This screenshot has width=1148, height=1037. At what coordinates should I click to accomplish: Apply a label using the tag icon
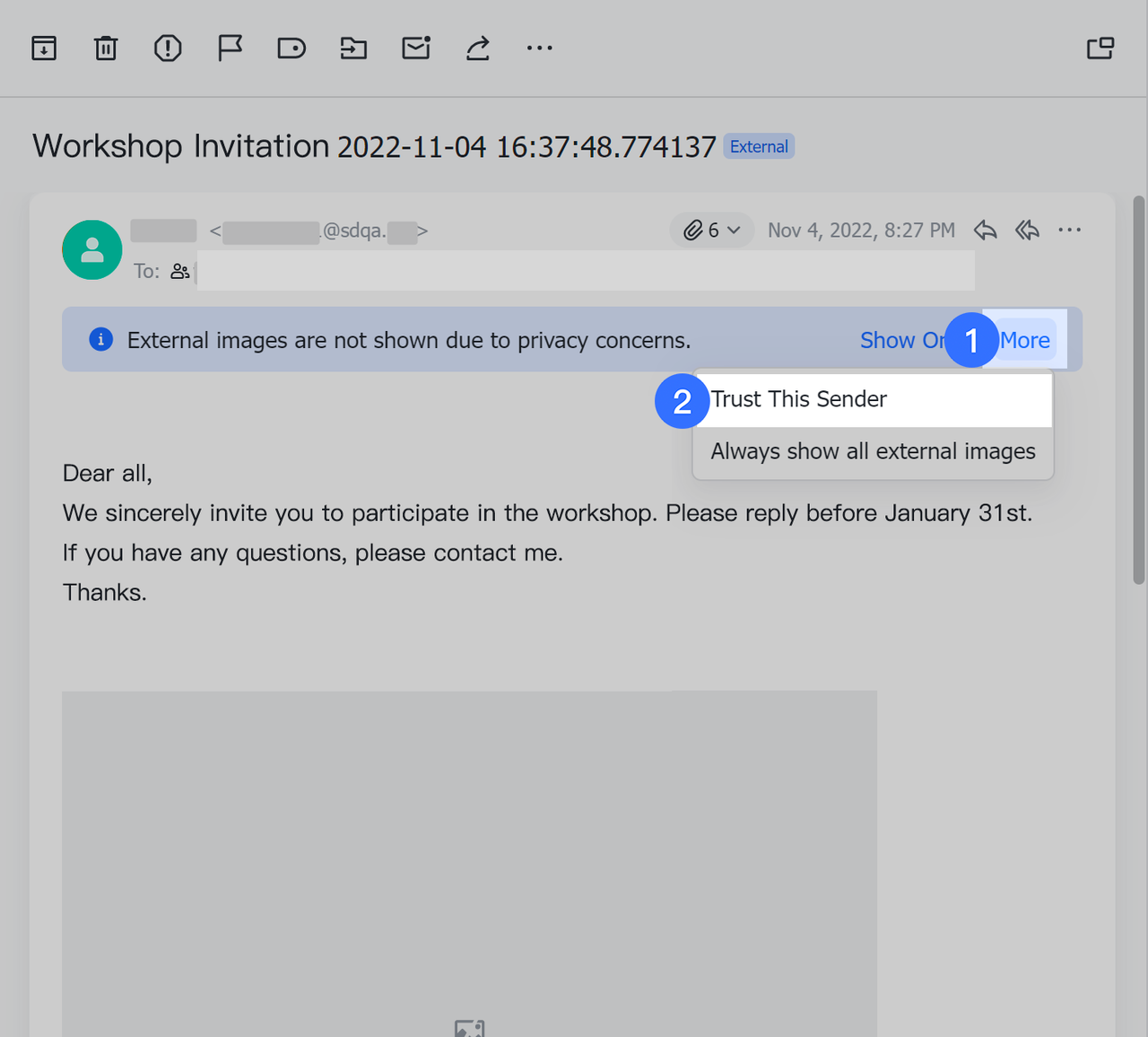(291, 48)
